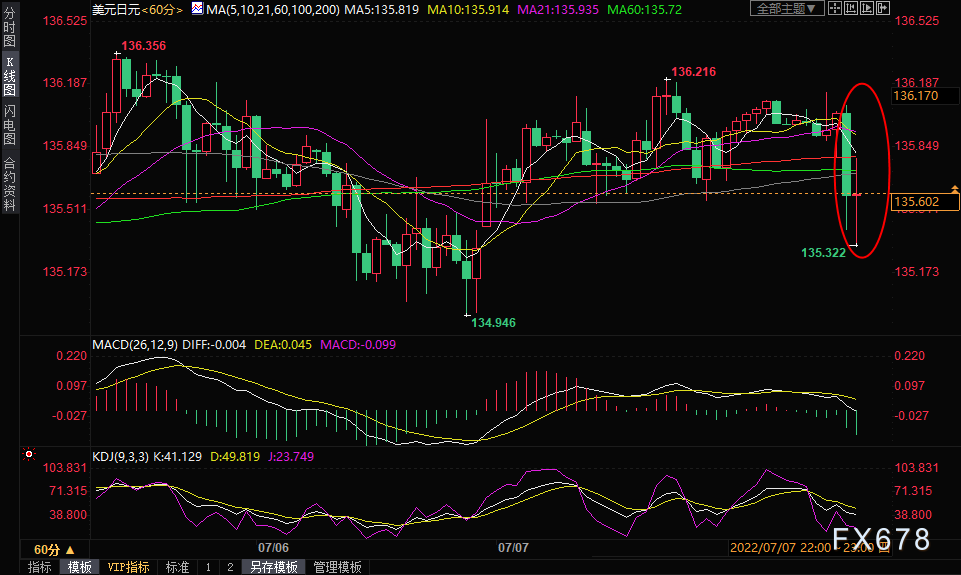Click the 135.322 low price label
Screen dimensions: 961x575
(x=823, y=253)
